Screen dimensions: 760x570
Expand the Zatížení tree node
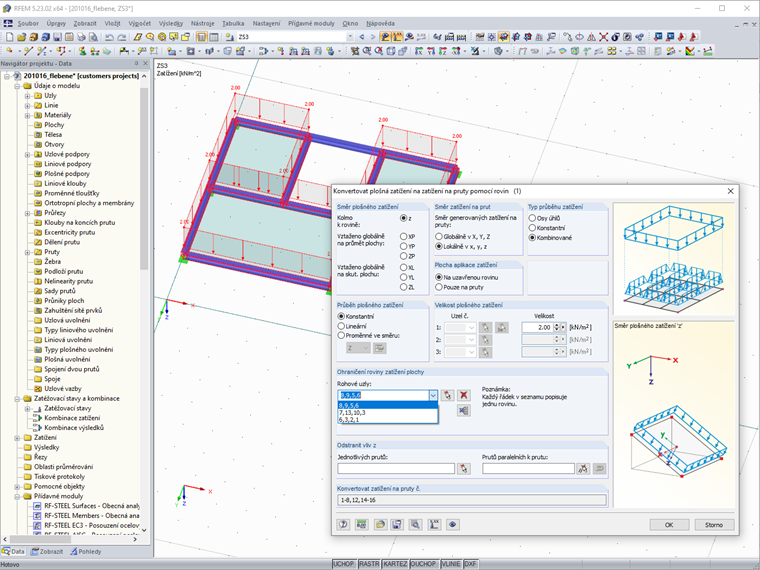tap(17, 438)
